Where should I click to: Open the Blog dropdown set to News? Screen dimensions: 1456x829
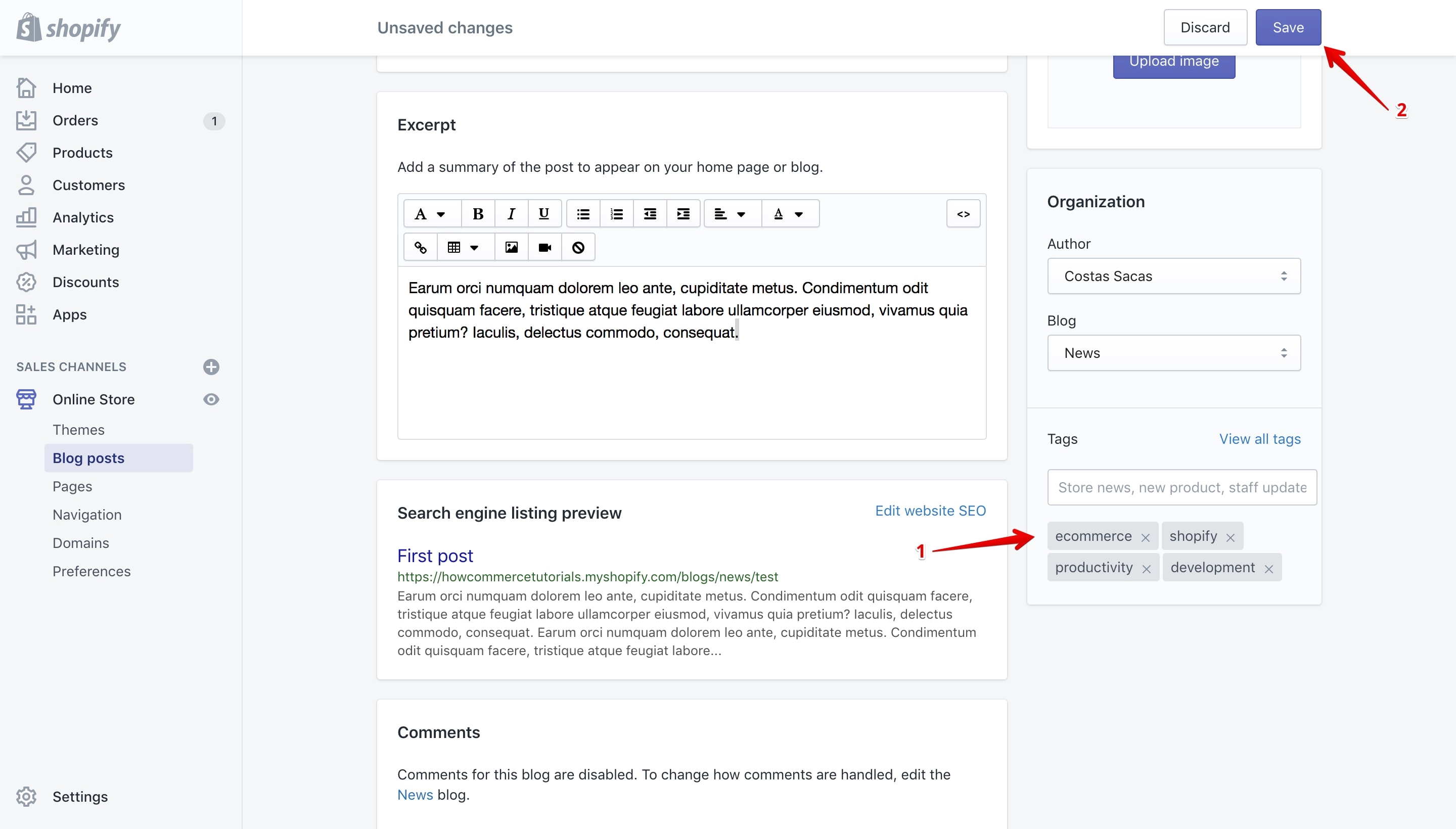pyautogui.click(x=1173, y=353)
